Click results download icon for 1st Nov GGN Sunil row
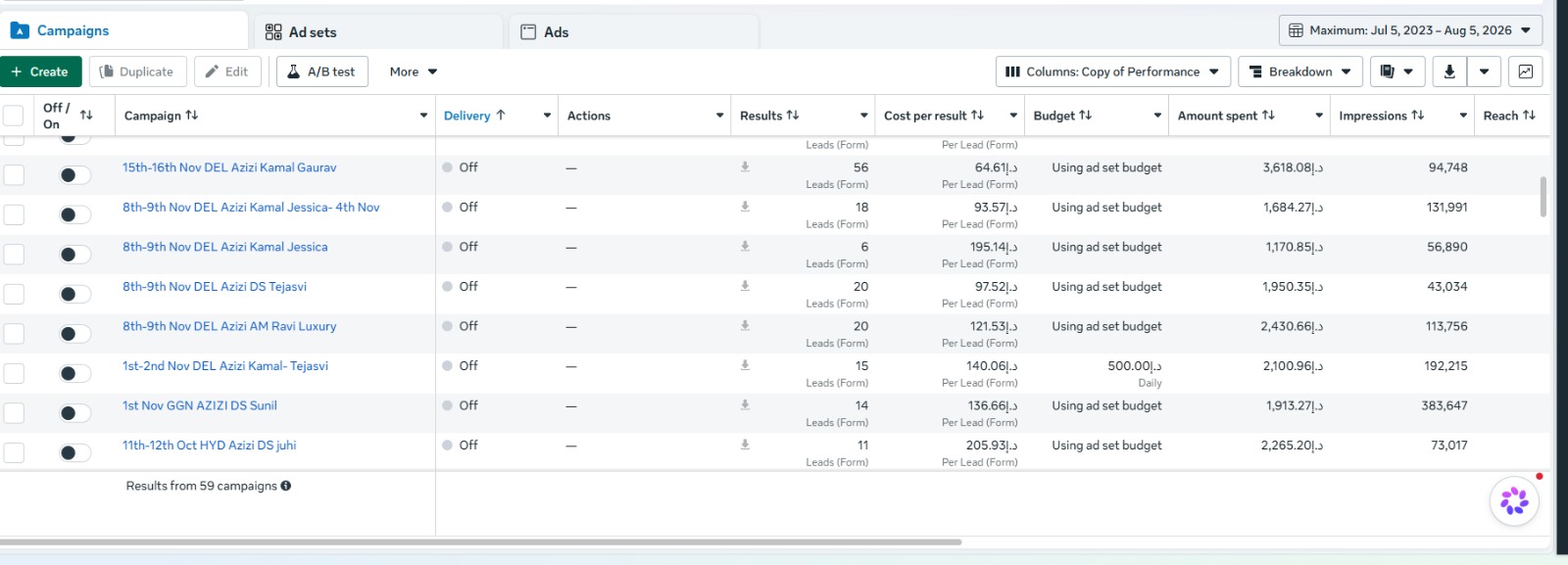This screenshot has width=1568, height=565. click(745, 404)
